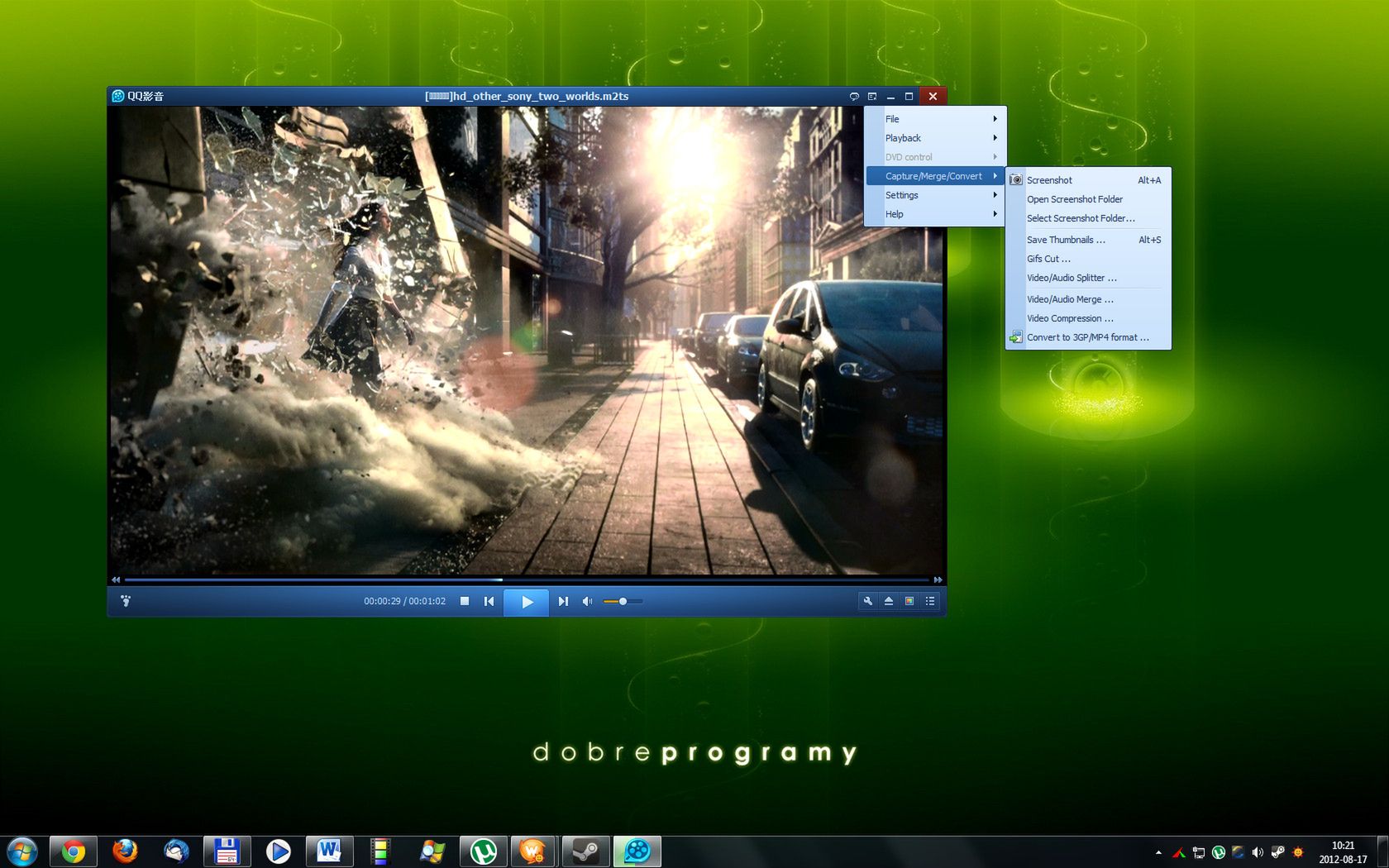Screen dimensions: 1389x868
Task: Open Firefox from the taskbar
Action: 125,851
